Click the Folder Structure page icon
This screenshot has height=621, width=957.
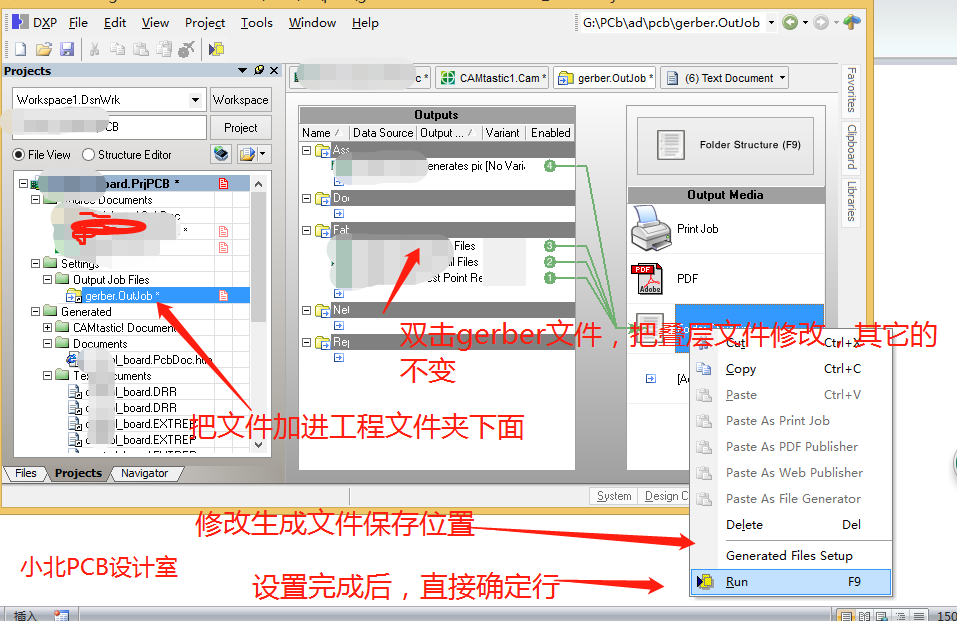[x=670, y=145]
